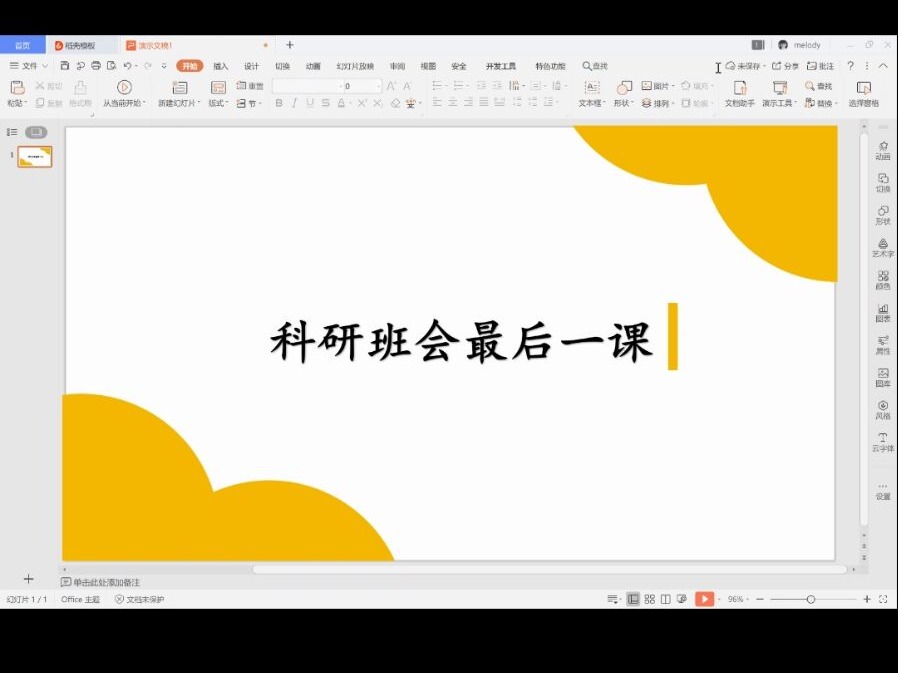898x673 pixels.
Task: Click the zoom slider handle
Action: coord(811,599)
